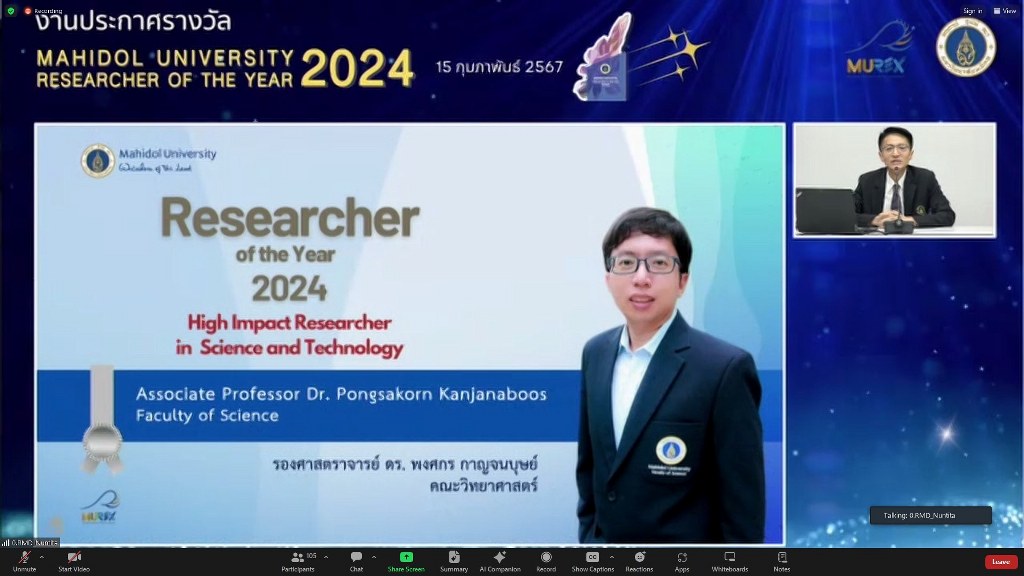Open the Participants panel

point(298,561)
